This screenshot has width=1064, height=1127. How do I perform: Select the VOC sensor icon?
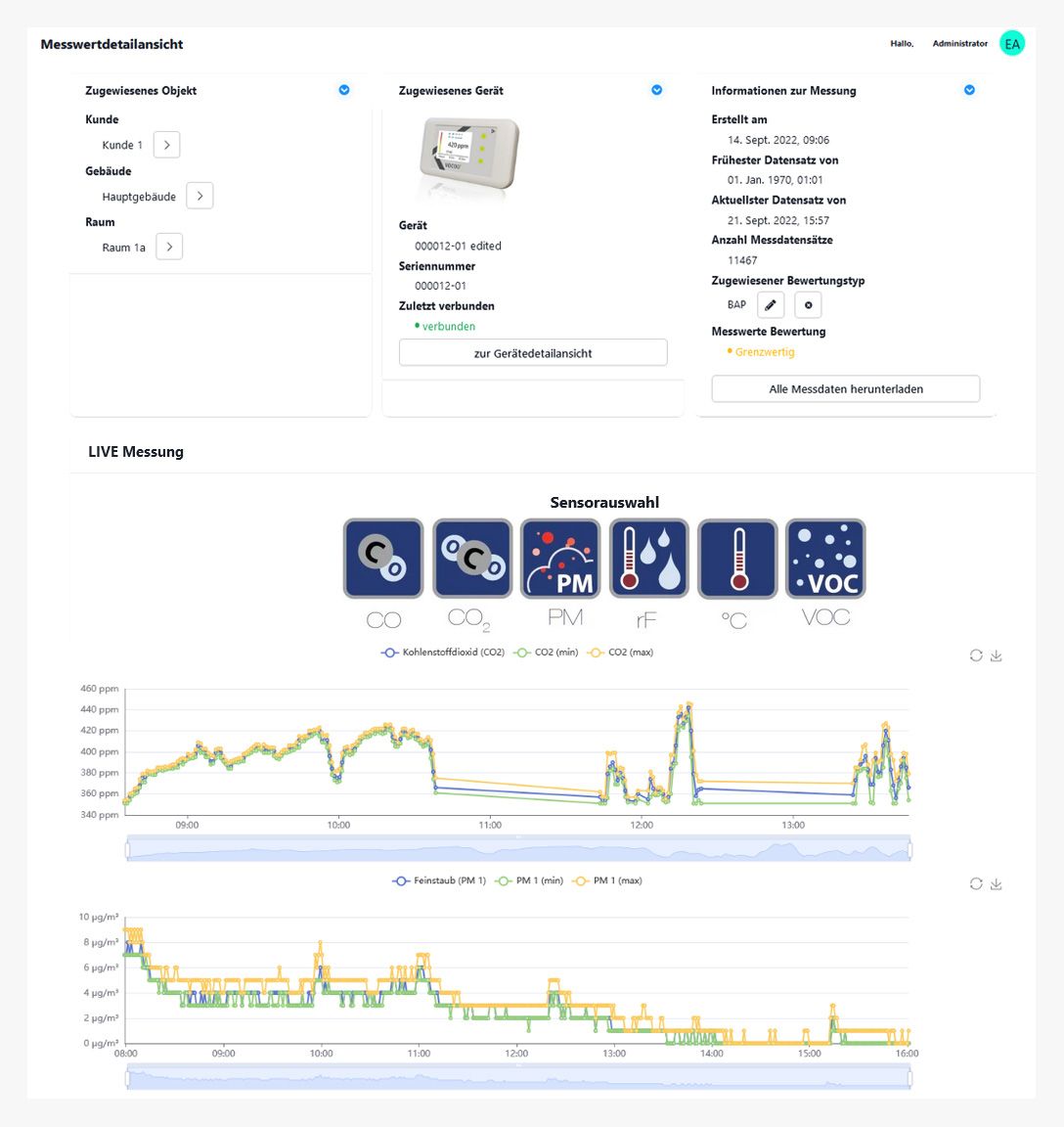[x=825, y=559]
